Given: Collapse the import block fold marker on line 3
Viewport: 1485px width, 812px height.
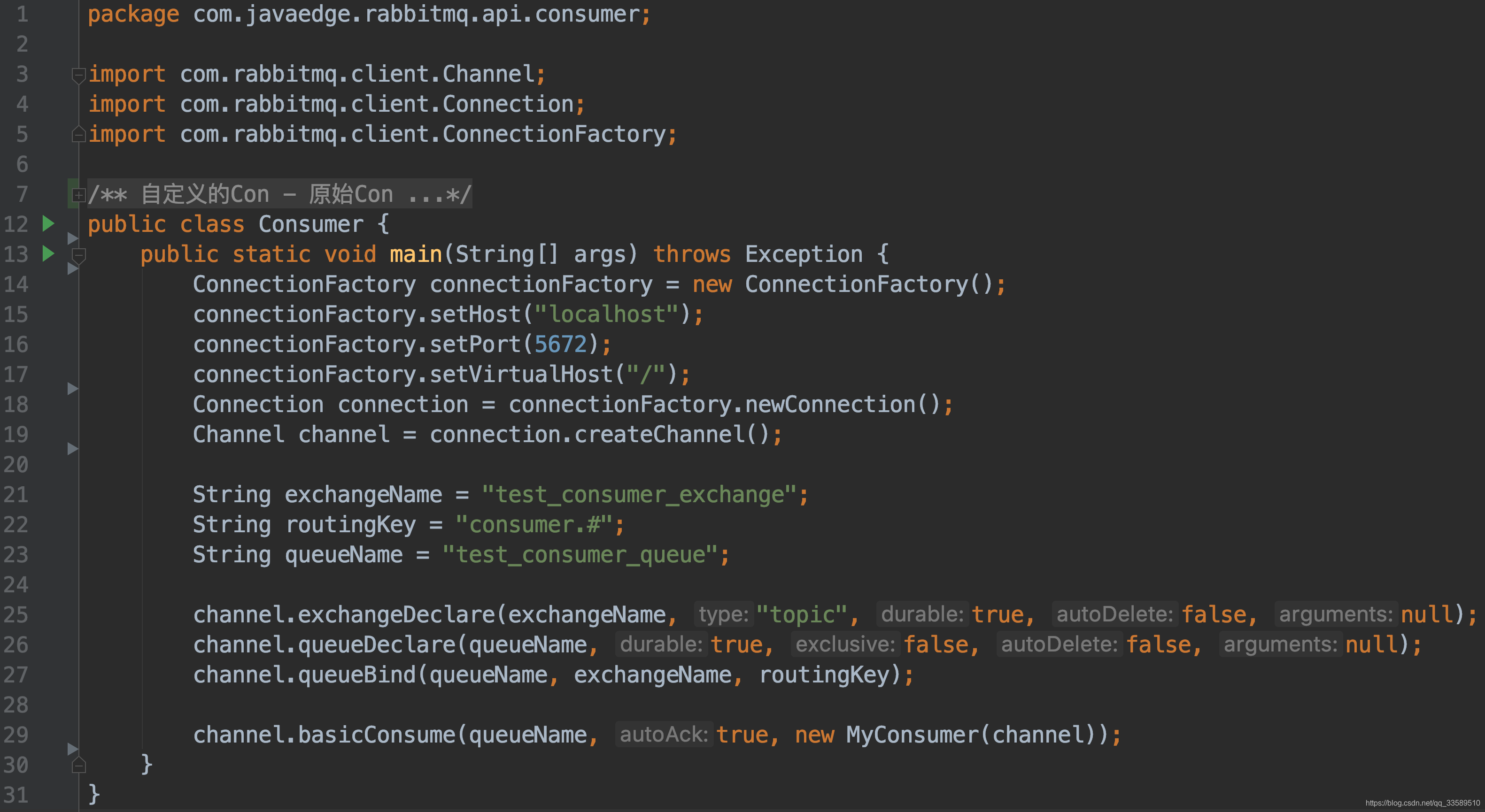Looking at the screenshot, I should pyautogui.click(x=78, y=75).
